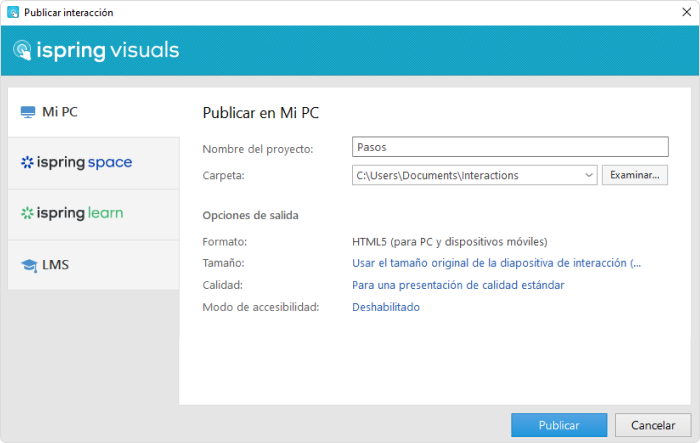Viewport: 700px width, 443px height.
Task: Click the Carpeta label
Action: [223, 176]
